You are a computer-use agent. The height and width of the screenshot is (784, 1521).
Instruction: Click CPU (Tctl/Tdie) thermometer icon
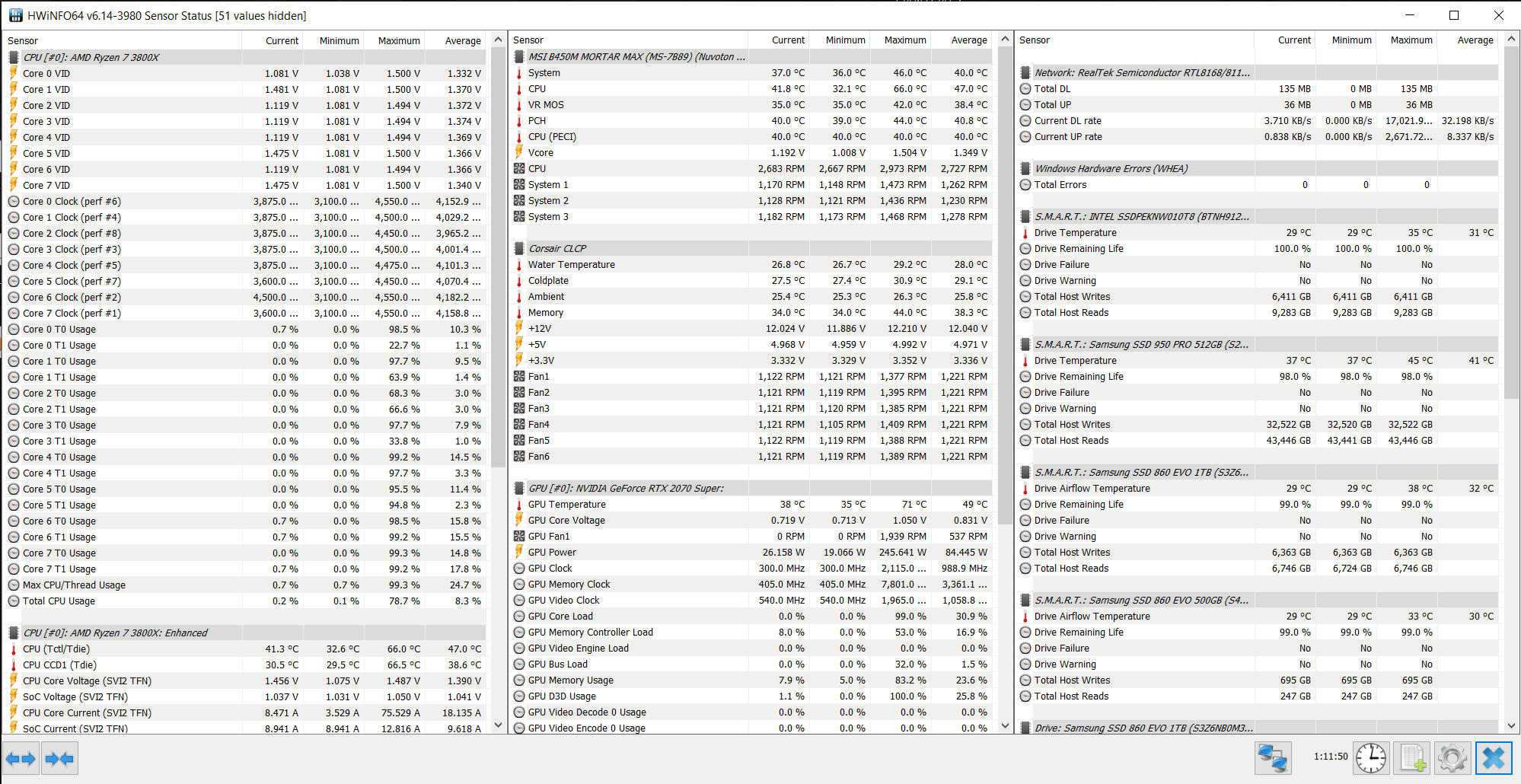(14, 649)
